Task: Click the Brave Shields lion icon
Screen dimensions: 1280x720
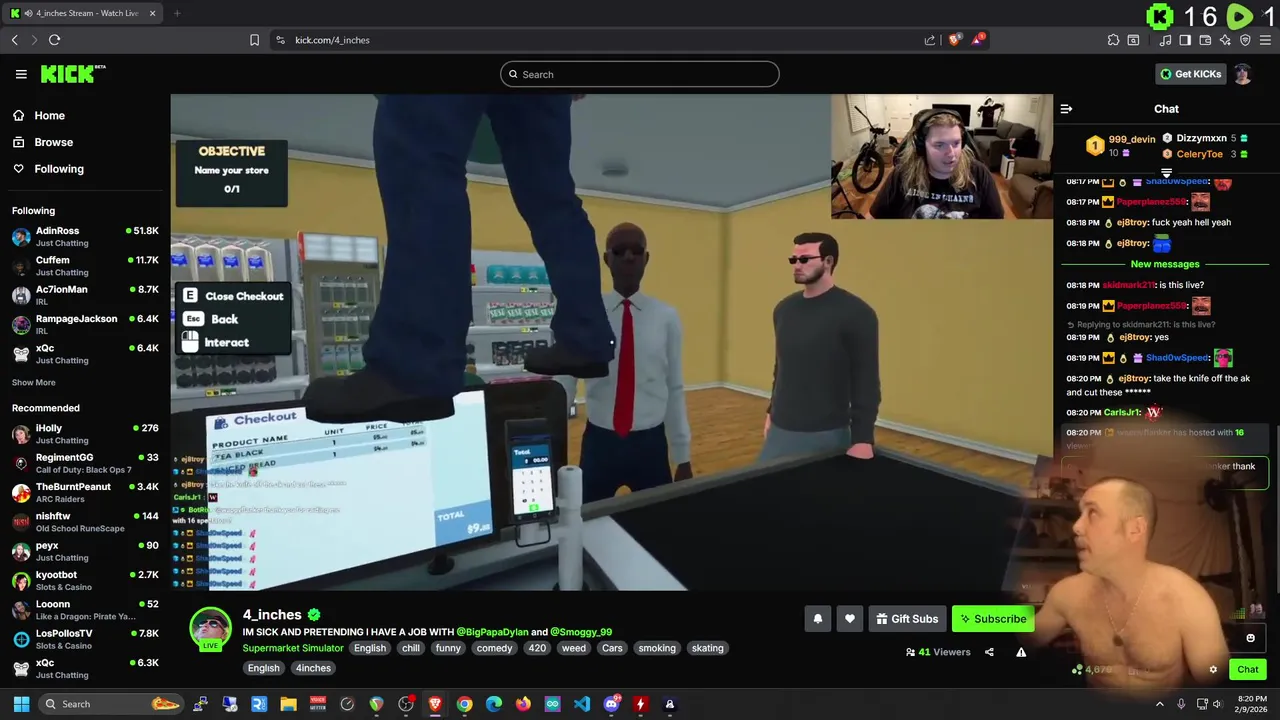Action: click(x=955, y=40)
